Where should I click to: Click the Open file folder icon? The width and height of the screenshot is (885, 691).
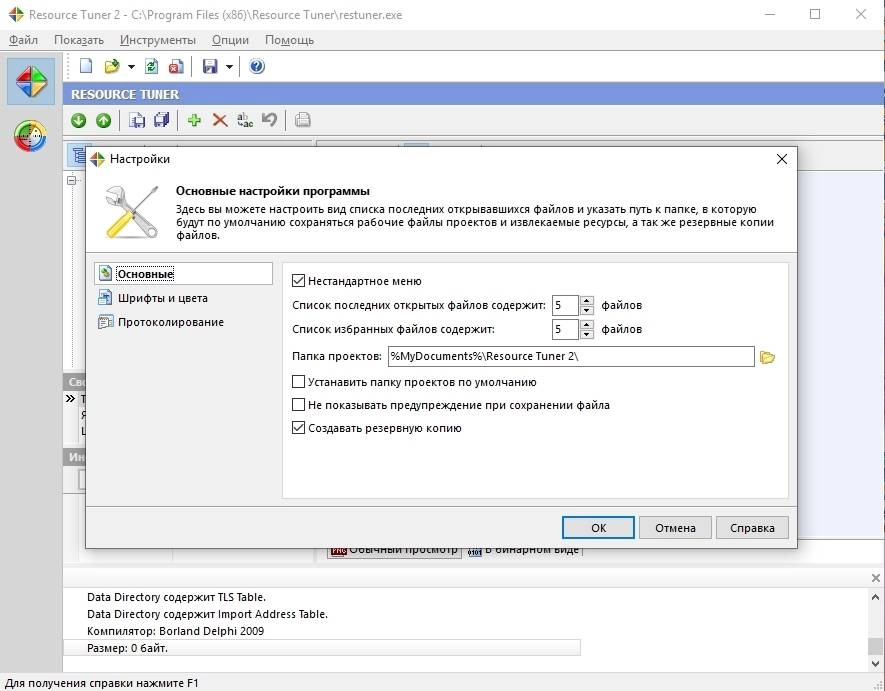point(112,66)
